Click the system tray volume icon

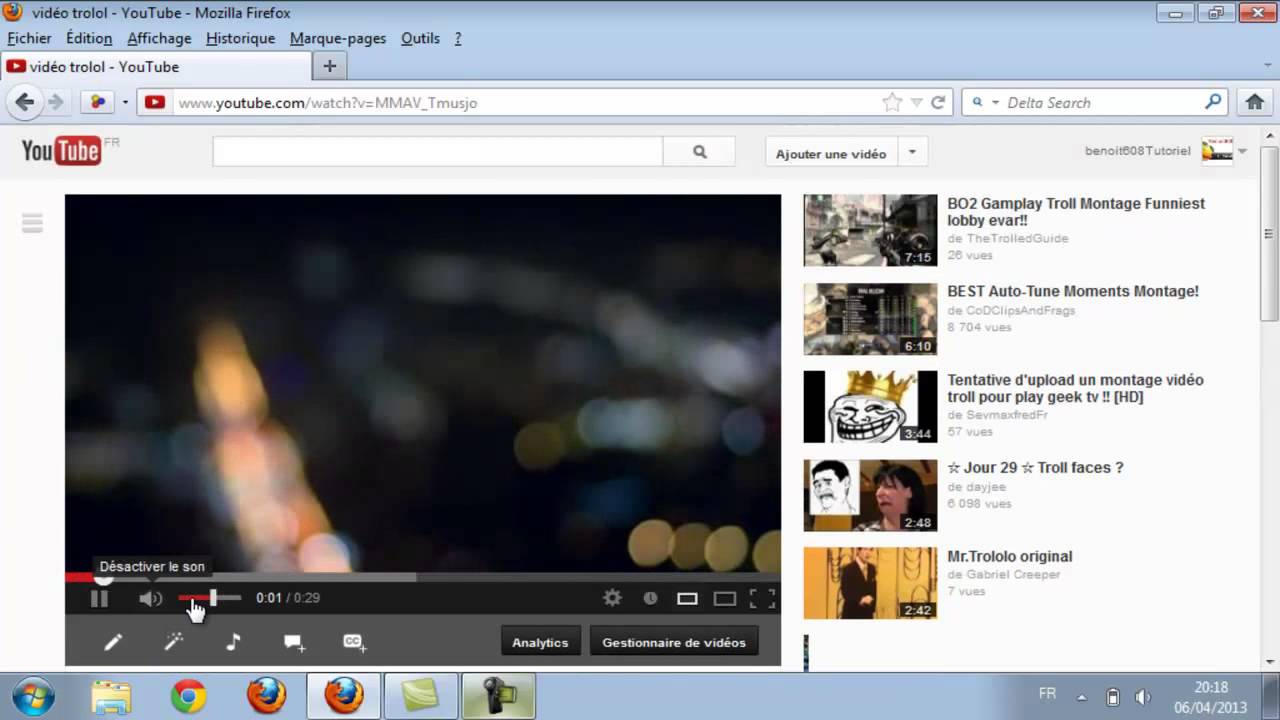tap(1143, 697)
